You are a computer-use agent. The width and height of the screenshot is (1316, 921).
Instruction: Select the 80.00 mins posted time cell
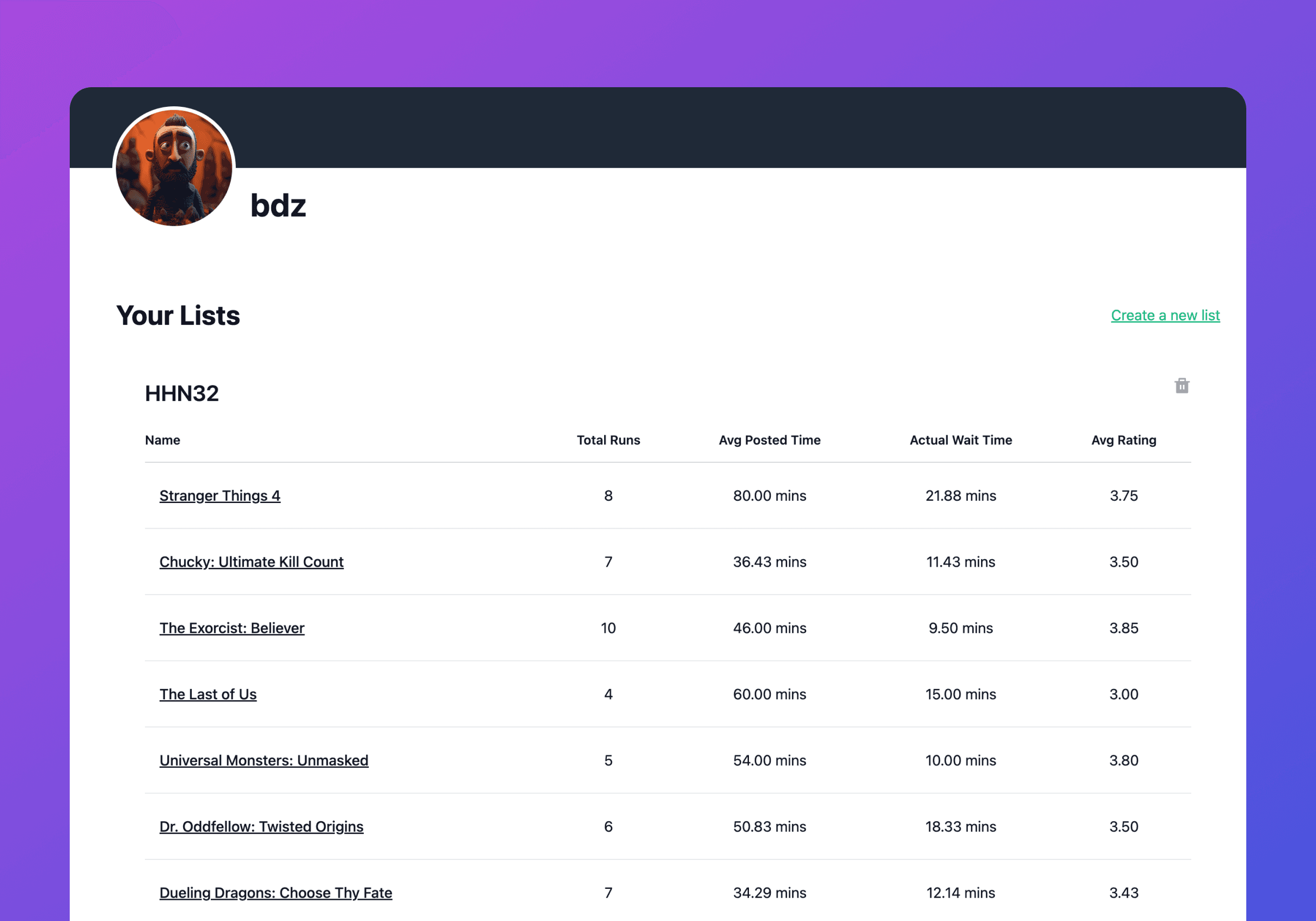pyautogui.click(x=769, y=495)
